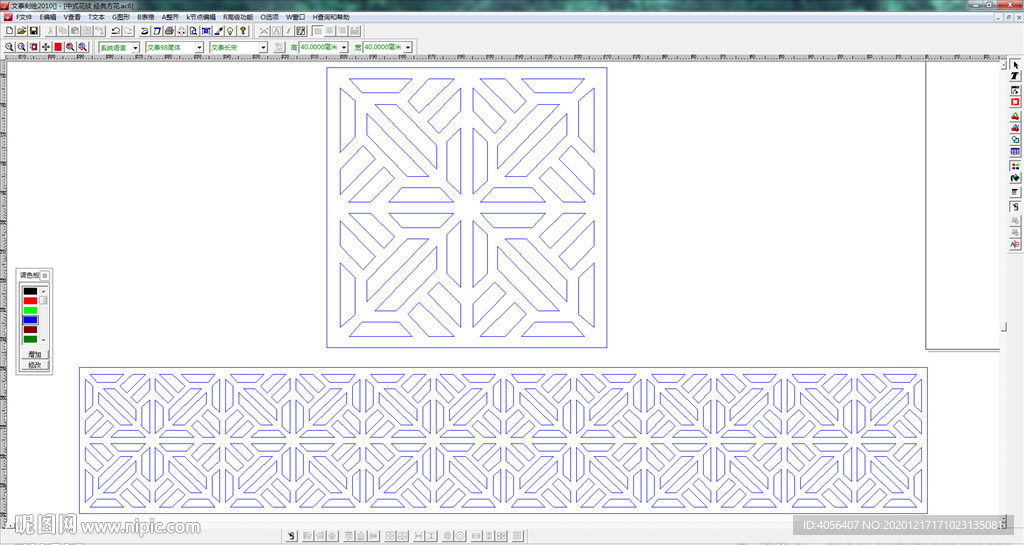This screenshot has width=1024, height=545.
Task: Click the Undo arrow icon
Action: click(x=116, y=31)
